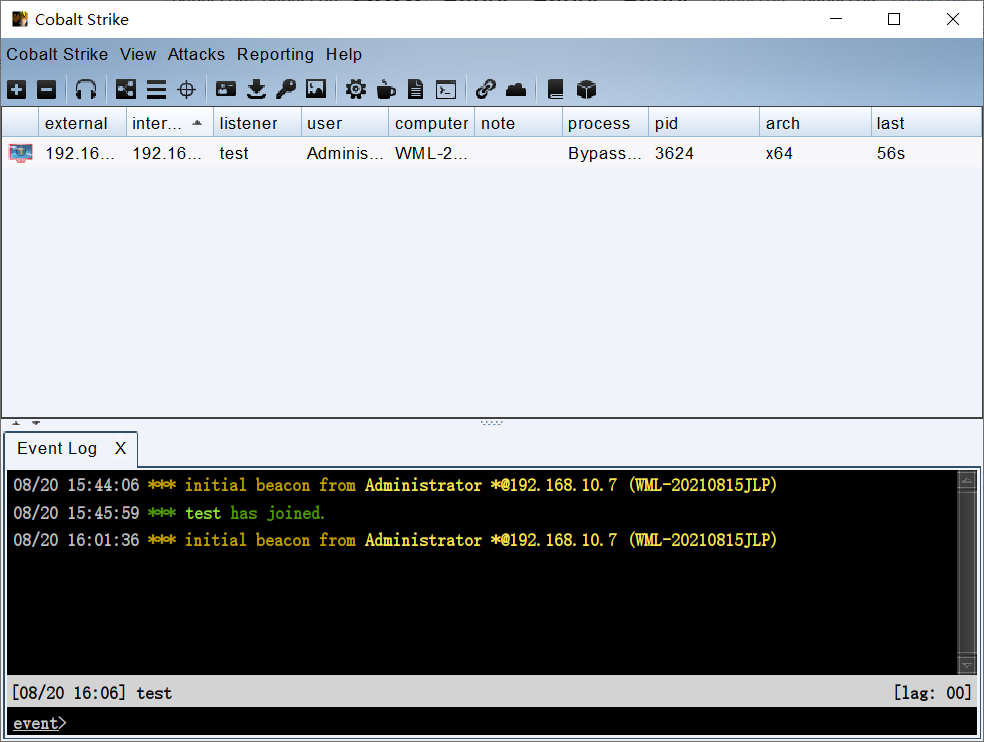984x742 pixels.
Task: Sort by the user column header
Action: click(x=345, y=123)
